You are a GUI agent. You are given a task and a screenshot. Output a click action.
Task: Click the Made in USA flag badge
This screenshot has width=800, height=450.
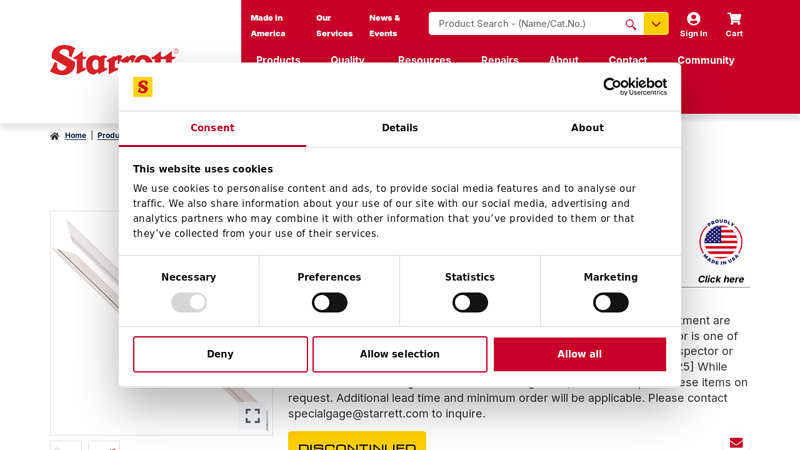click(x=720, y=242)
